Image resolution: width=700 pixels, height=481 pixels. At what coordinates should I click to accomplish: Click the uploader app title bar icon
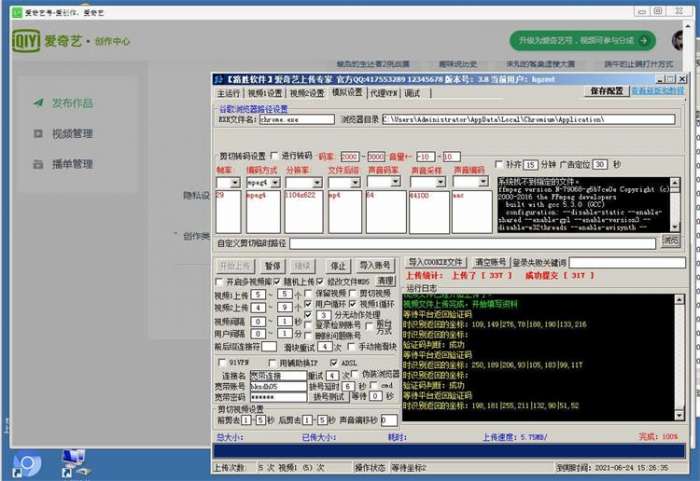[x=218, y=79]
